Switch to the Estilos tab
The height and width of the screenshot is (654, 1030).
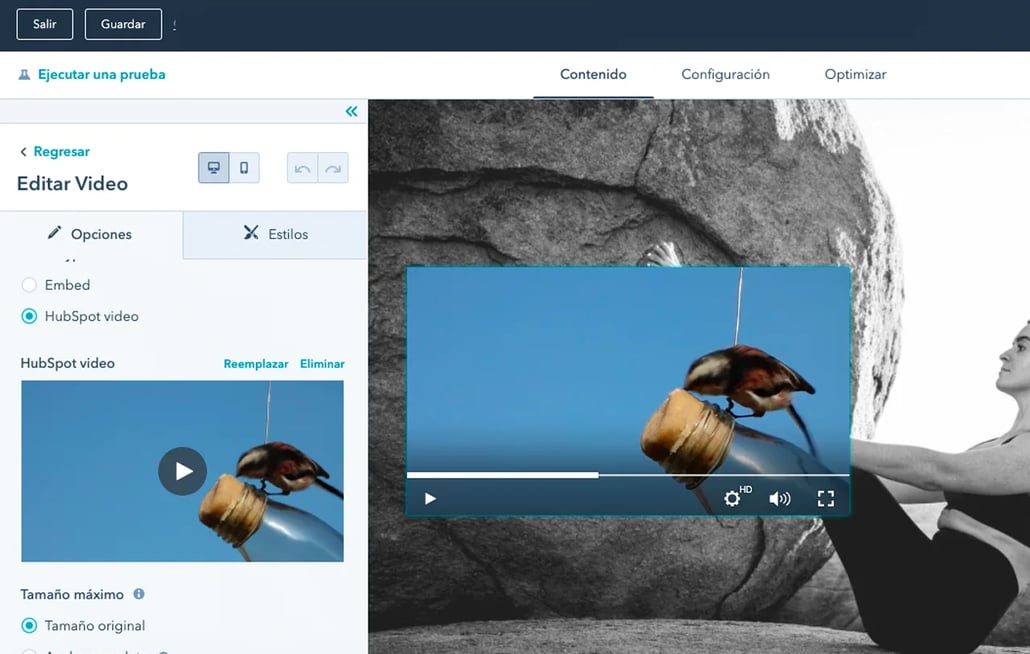275,234
